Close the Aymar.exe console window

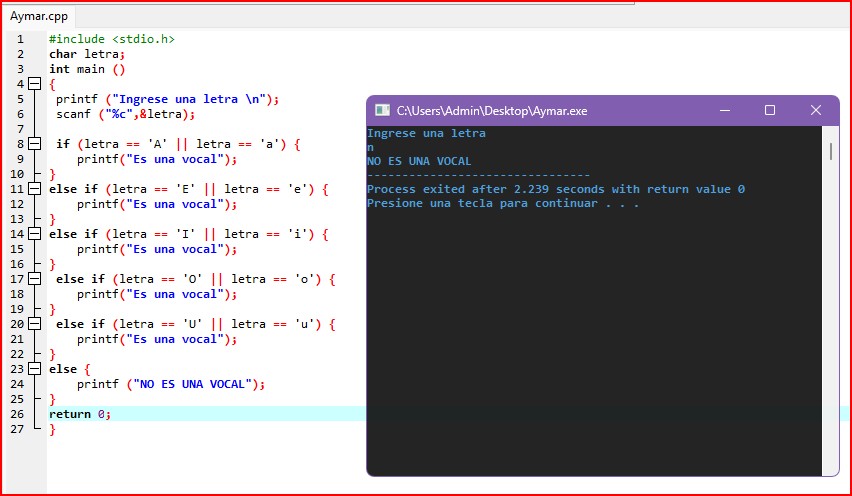815,110
